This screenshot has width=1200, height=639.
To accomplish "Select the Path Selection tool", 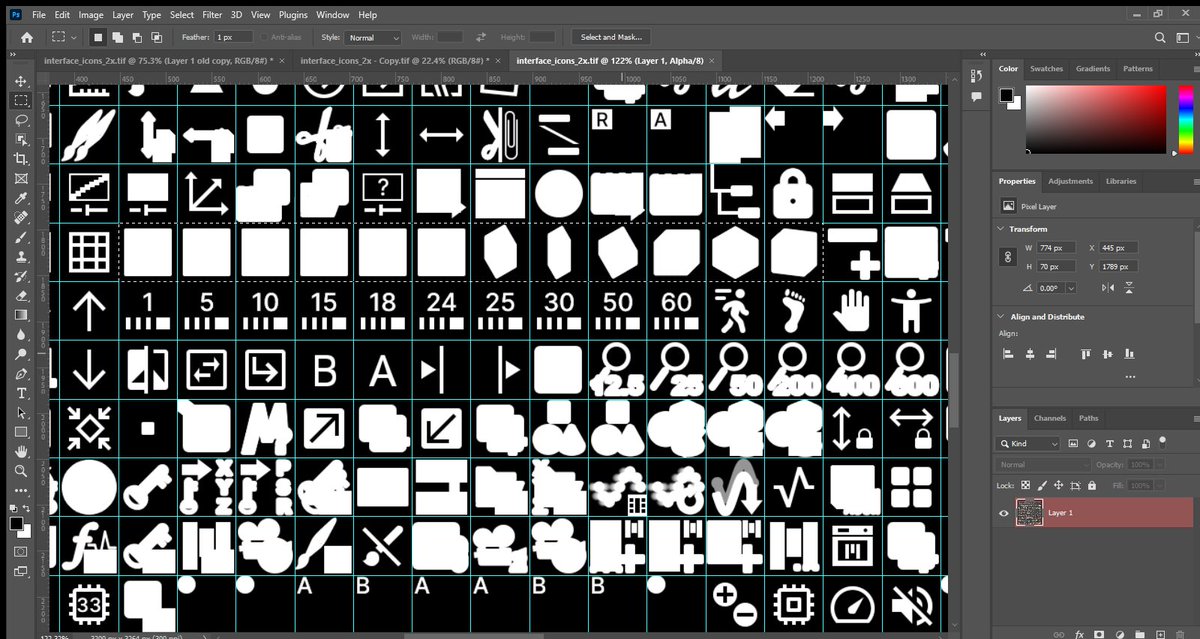I will pyautogui.click(x=21, y=412).
